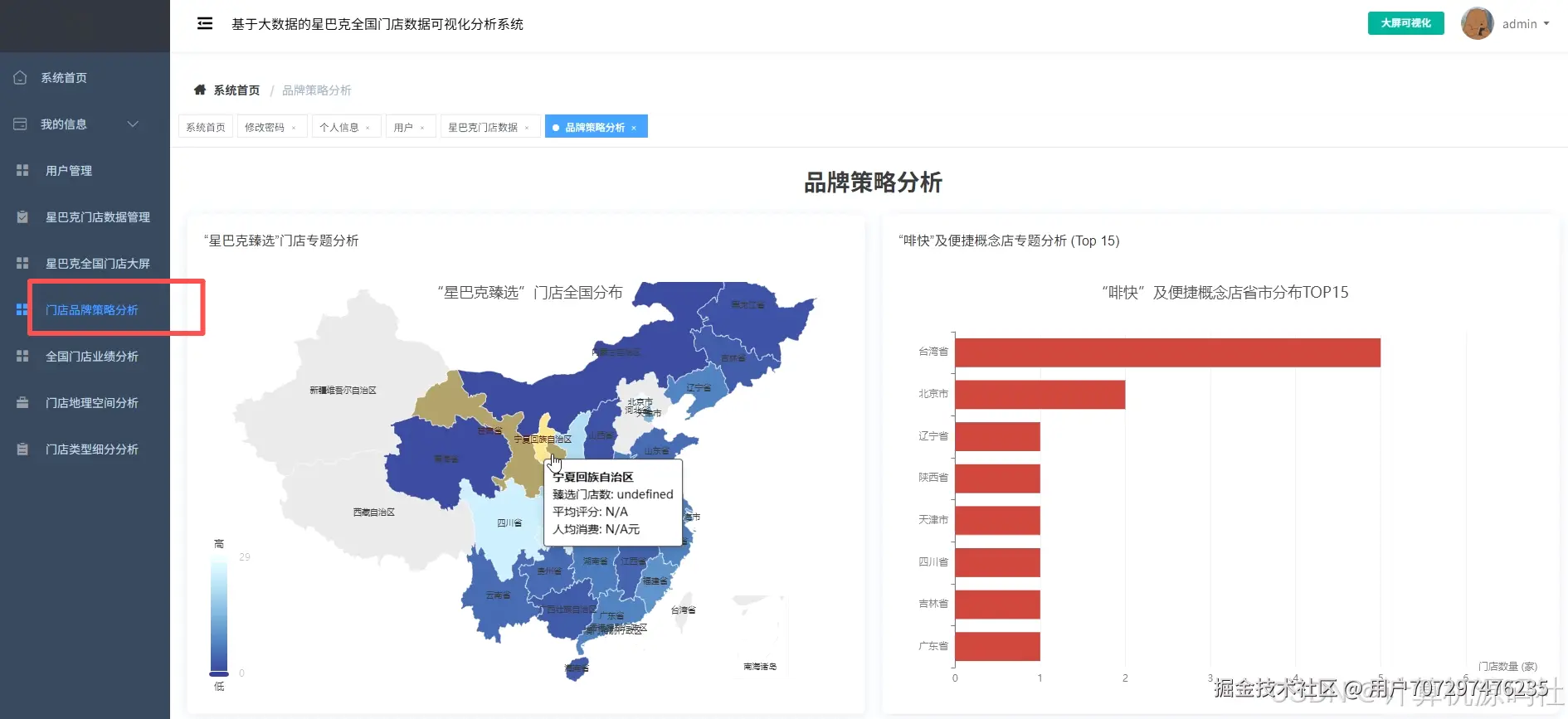Click 新疆维吾尔自治区 on the map
This screenshot has height=719, width=1568.
tap(343, 390)
